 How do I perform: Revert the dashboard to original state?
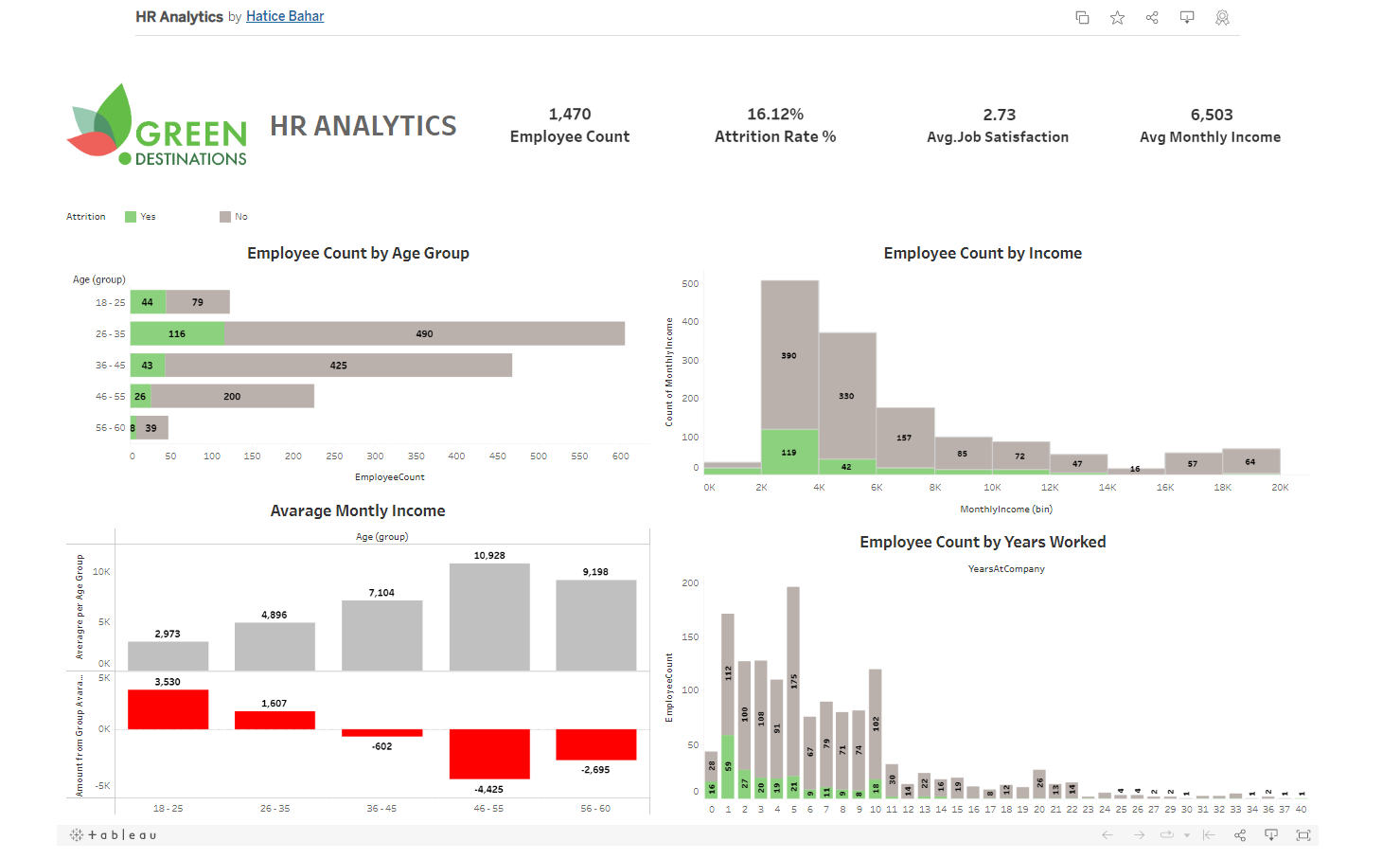pyautogui.click(x=1208, y=834)
